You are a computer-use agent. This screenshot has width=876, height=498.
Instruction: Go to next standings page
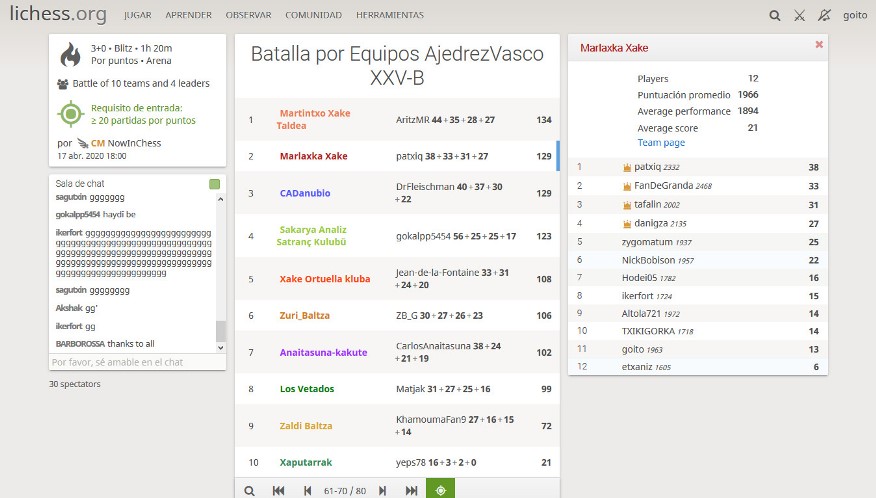382,490
